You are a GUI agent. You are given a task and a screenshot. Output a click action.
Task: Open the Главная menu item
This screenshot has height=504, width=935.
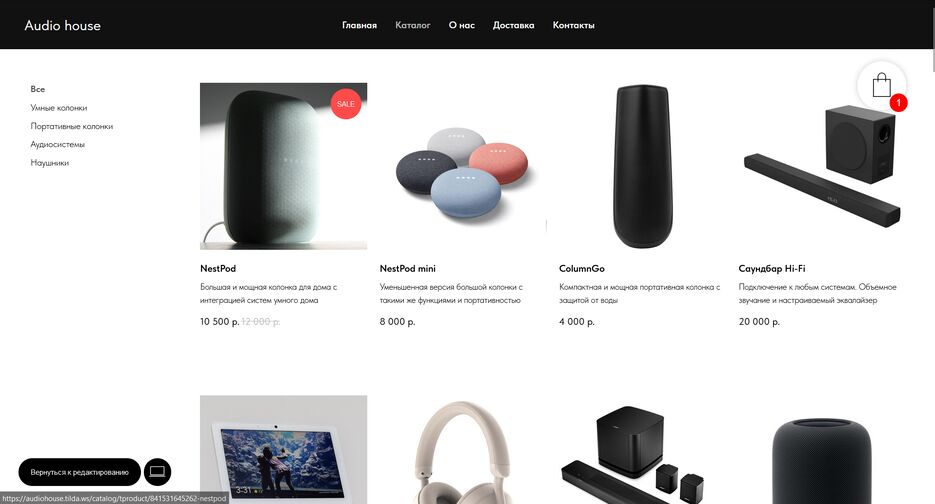[x=360, y=25]
